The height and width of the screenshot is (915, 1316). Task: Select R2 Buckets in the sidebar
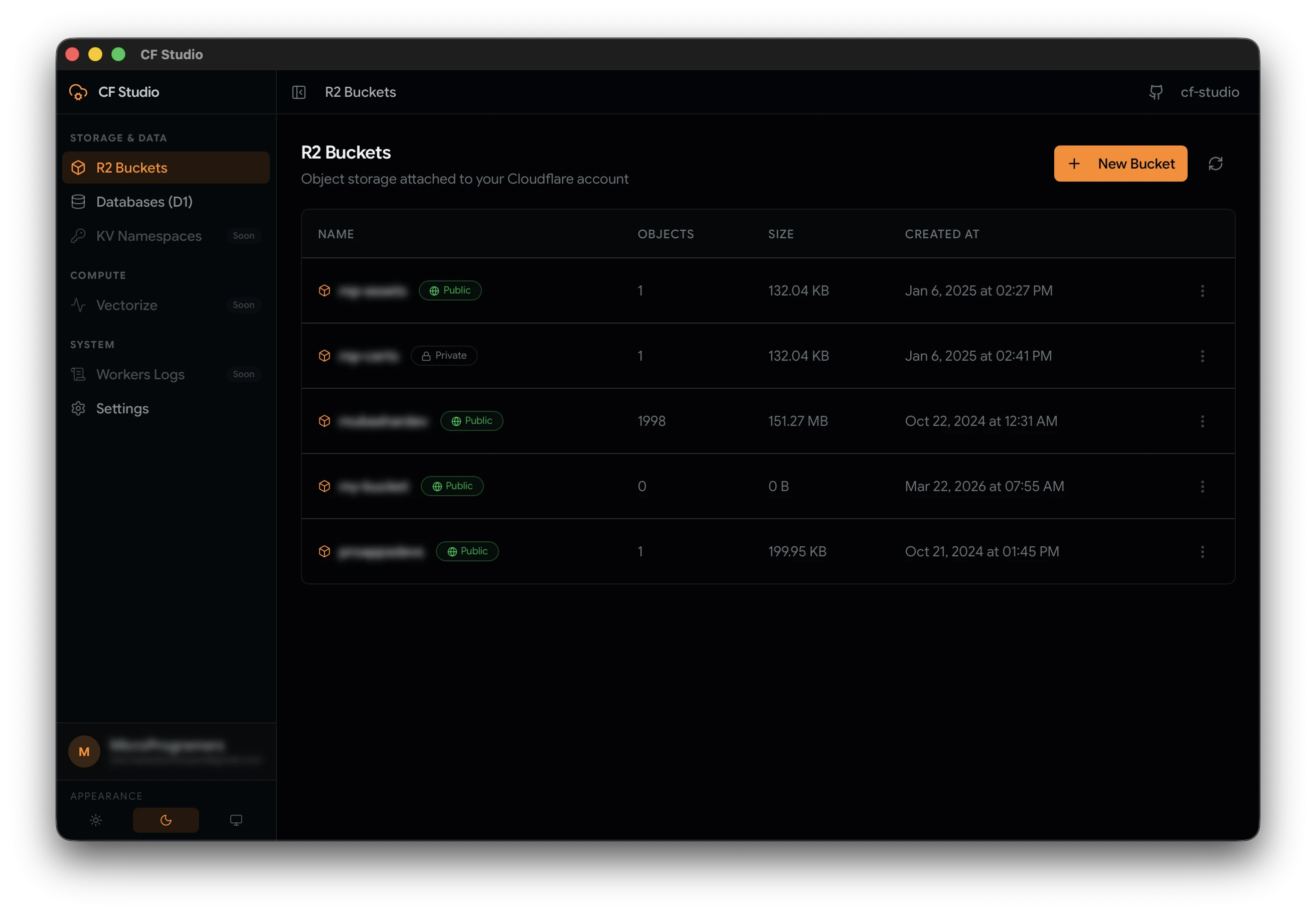(166, 168)
